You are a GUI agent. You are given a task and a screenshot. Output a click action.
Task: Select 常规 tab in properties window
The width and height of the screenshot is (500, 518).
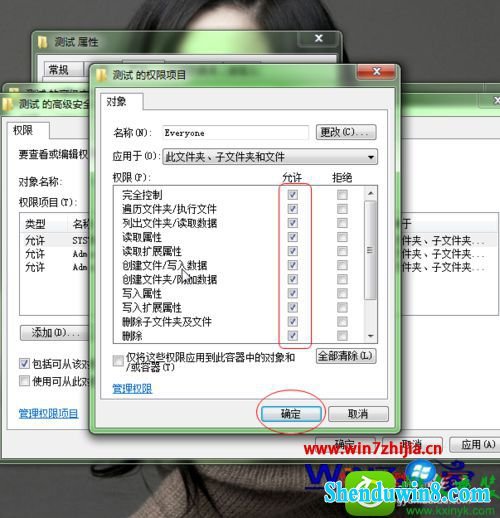63,70
